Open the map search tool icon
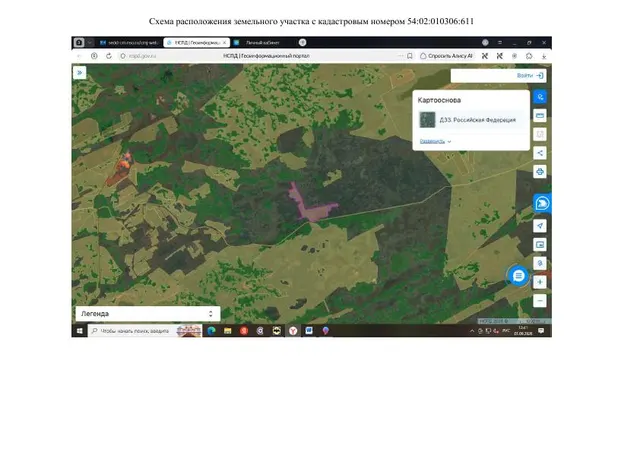640x452 pixels. point(540,97)
